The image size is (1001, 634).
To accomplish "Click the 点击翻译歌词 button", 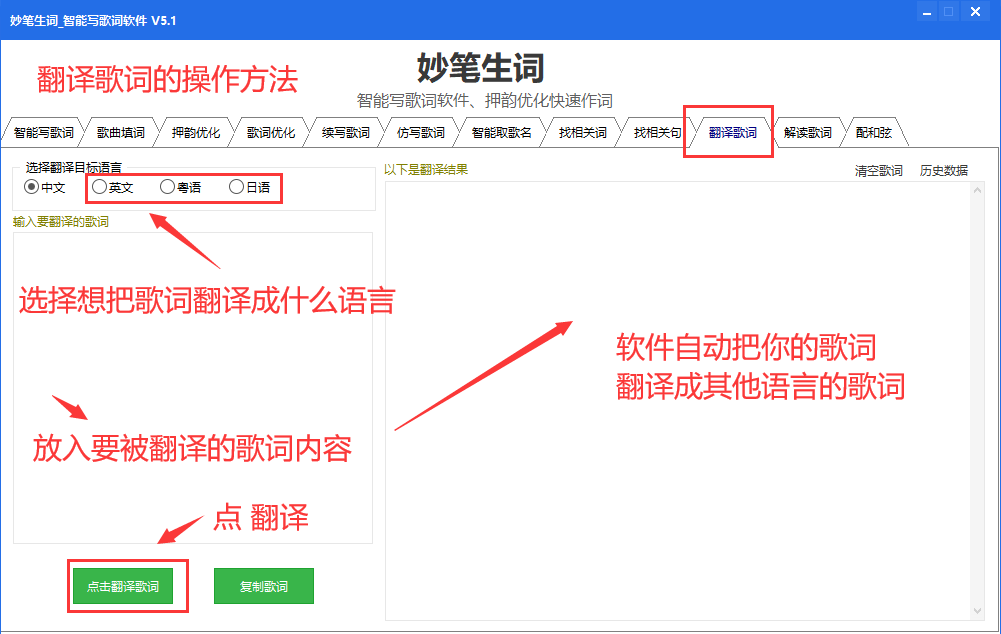I will [123, 586].
